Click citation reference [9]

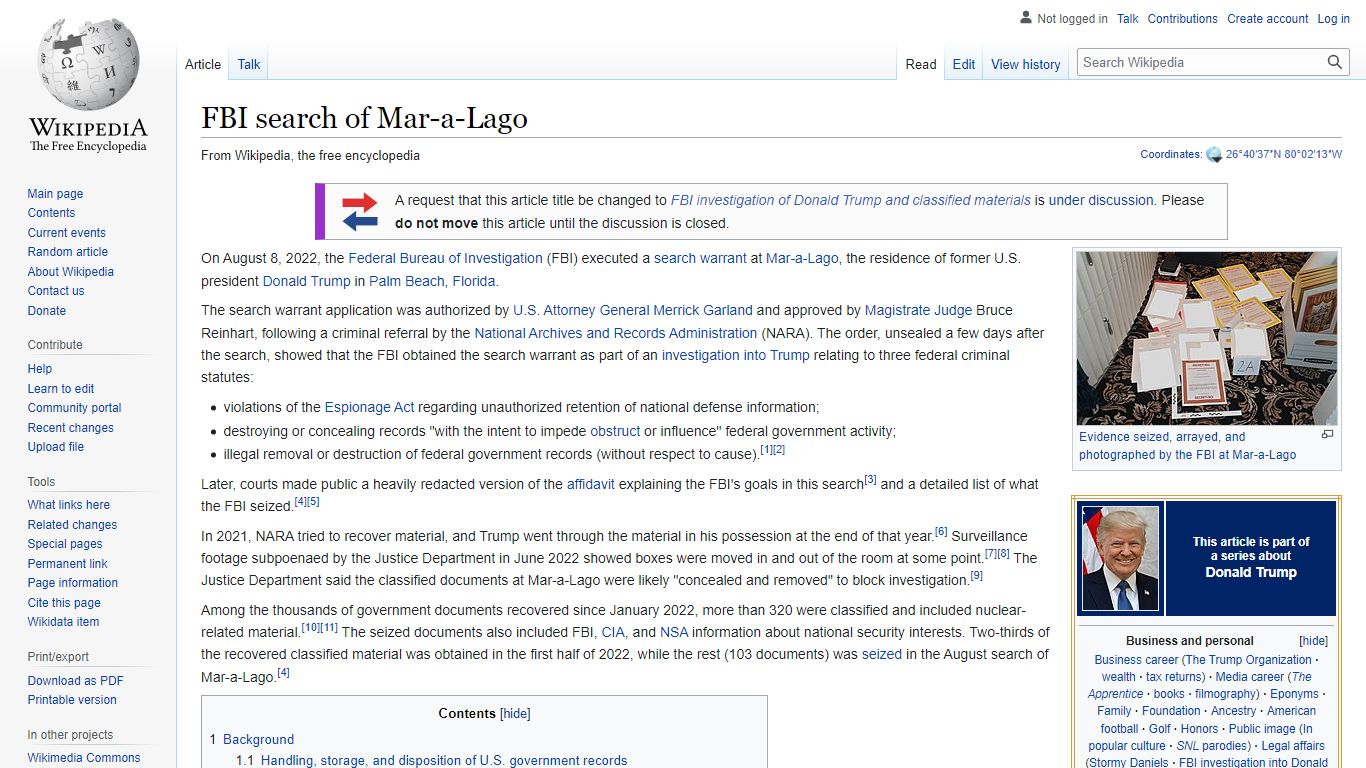click(x=976, y=575)
